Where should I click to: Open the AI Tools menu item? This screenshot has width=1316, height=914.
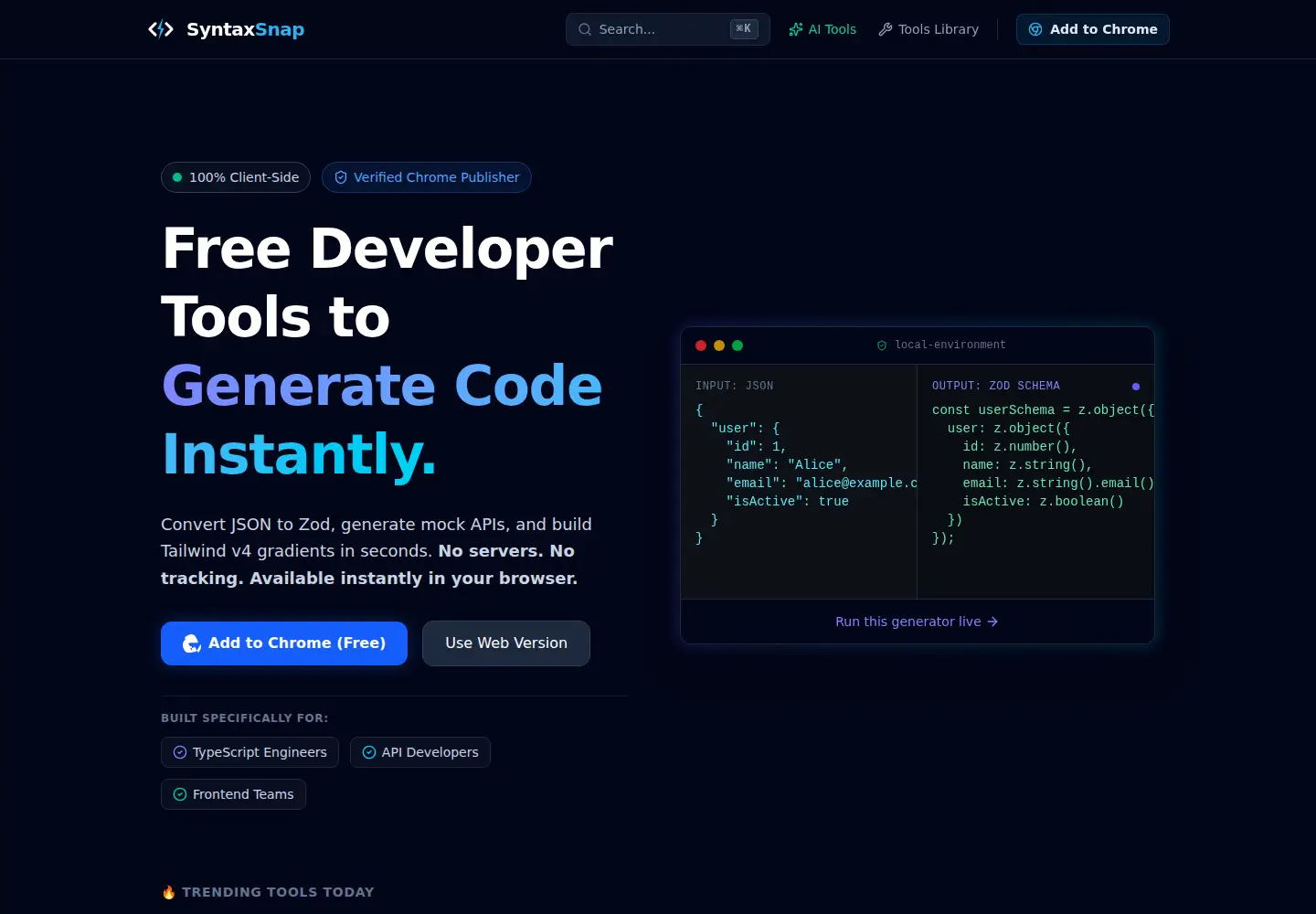click(822, 29)
